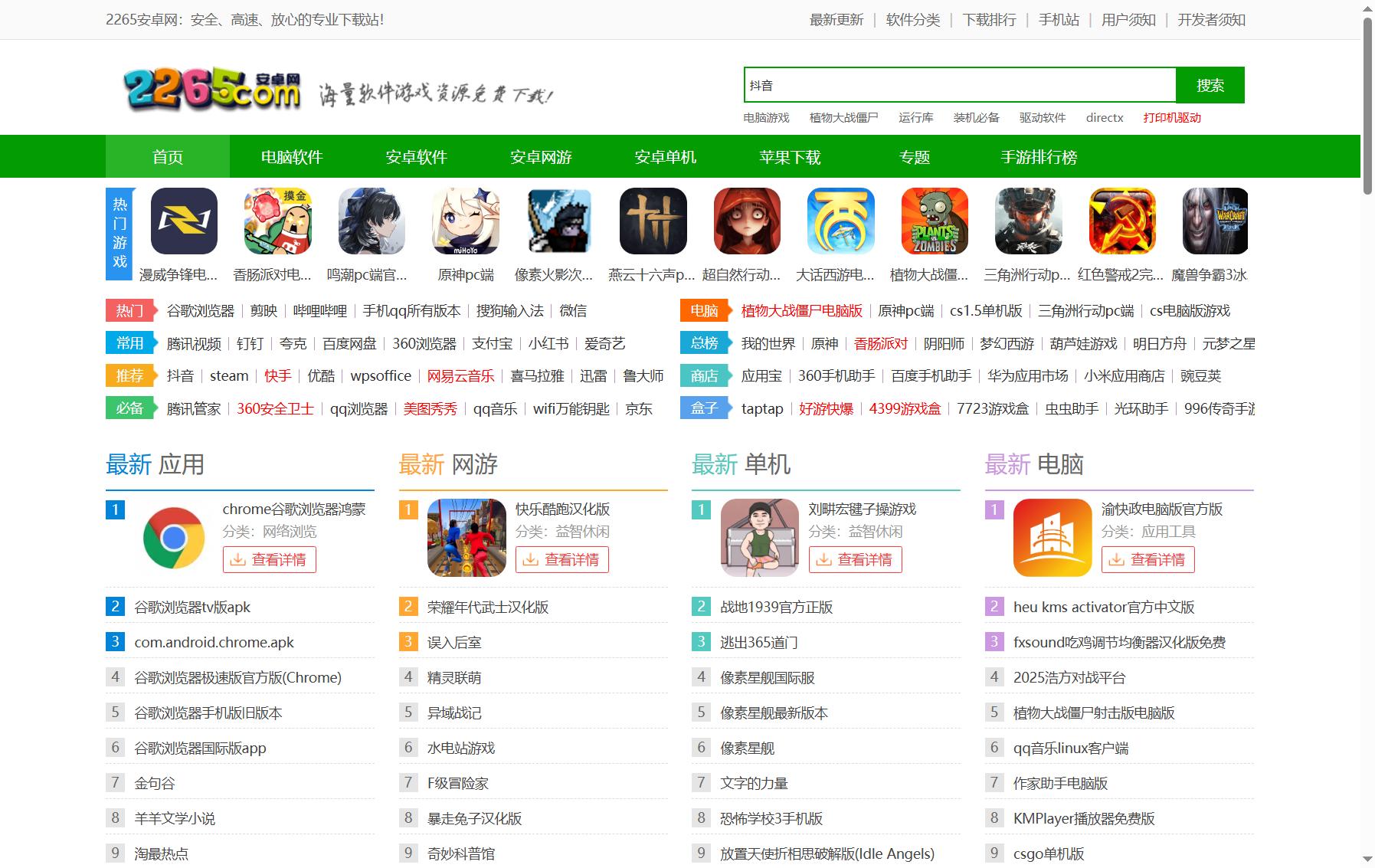1375x868 pixels.
Task: Click 查看详情 under 刘畊宏毽子操游戏
Action: pos(856,560)
